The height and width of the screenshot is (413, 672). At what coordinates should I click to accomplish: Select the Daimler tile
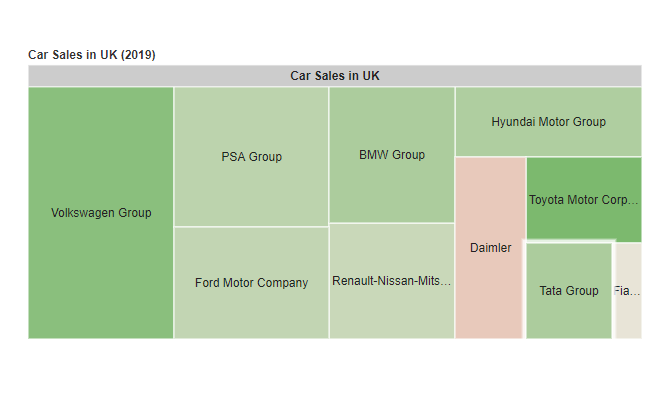490,248
